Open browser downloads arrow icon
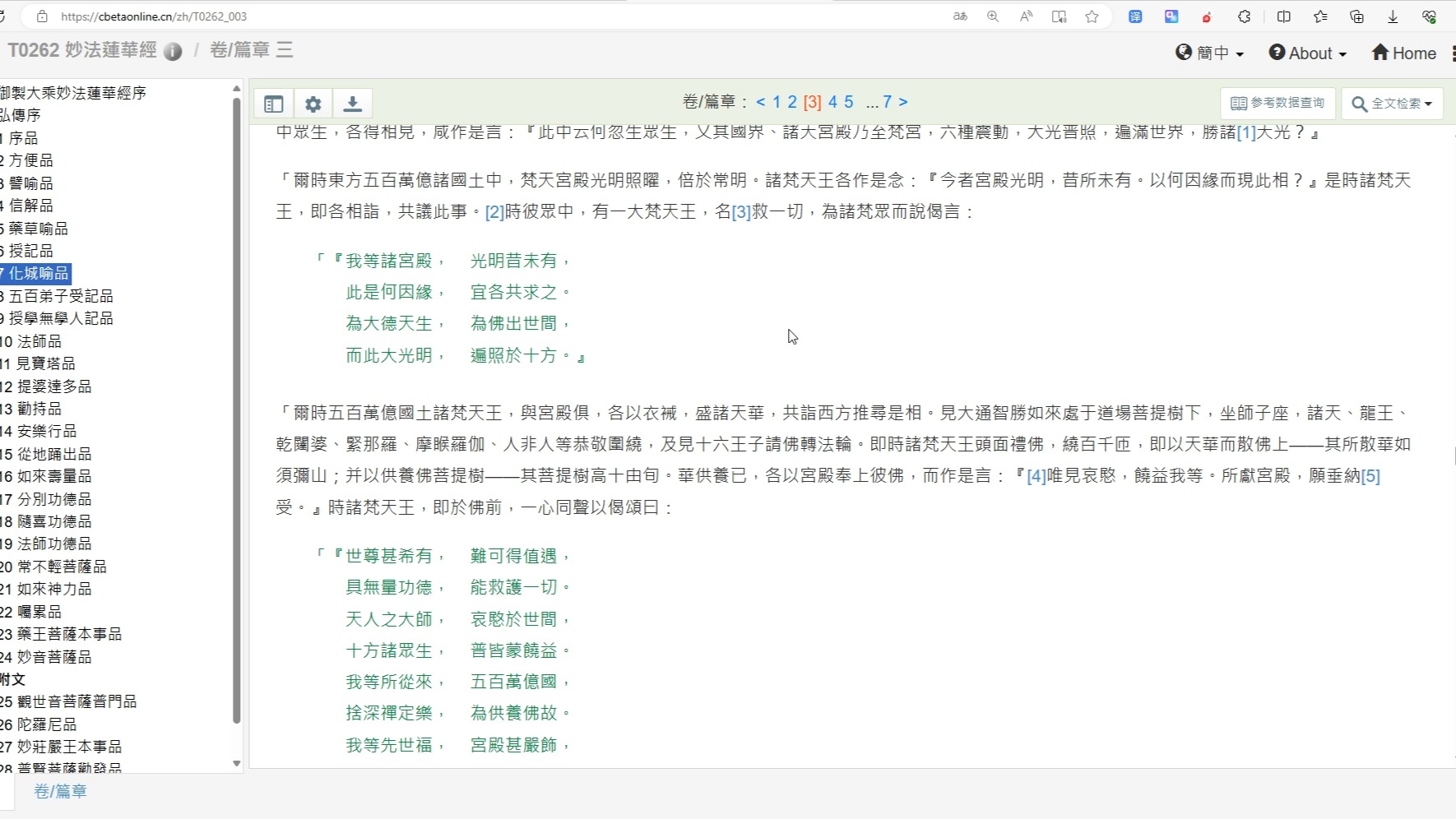 (x=1393, y=16)
